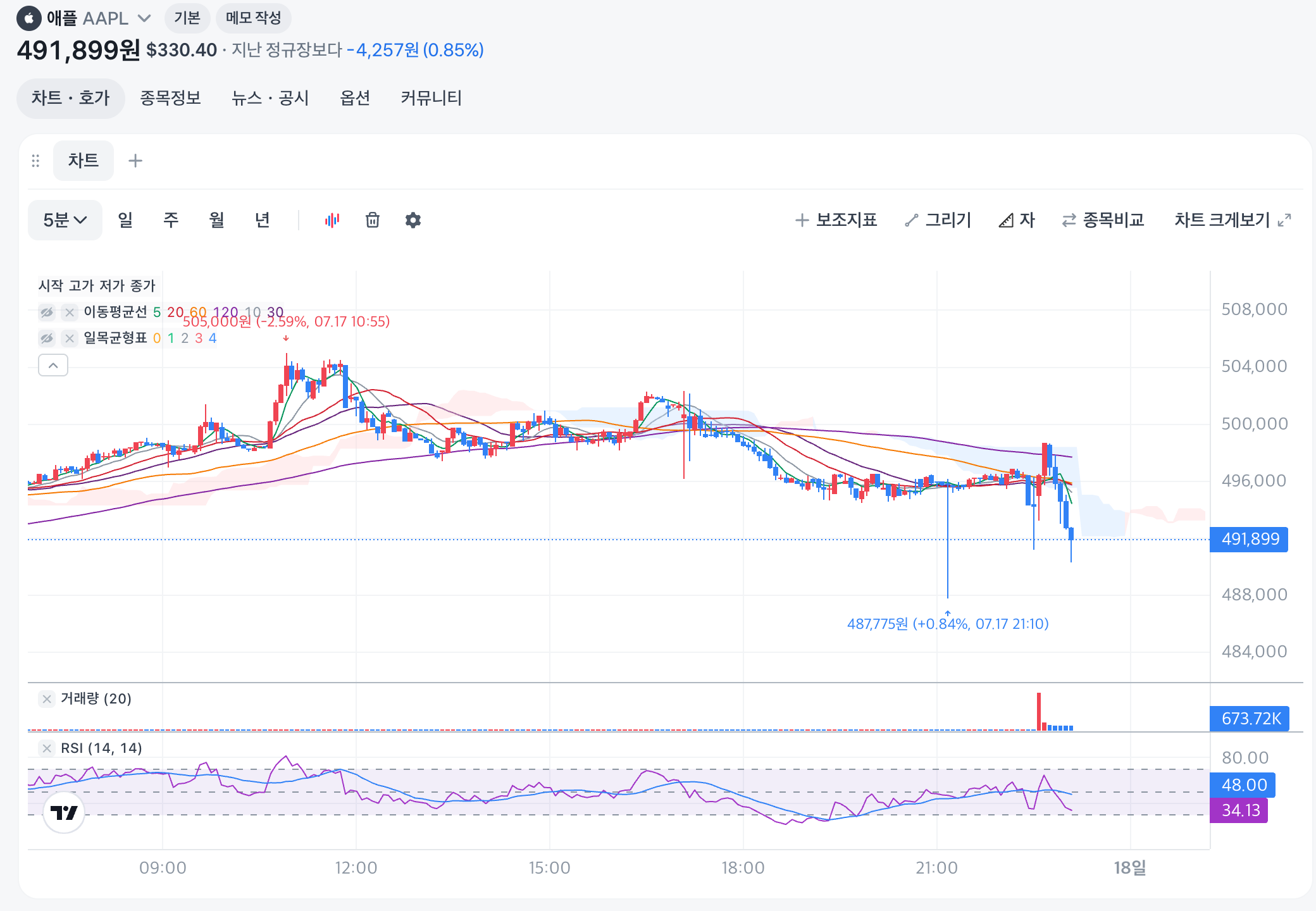Open chart settings gear icon

pyautogui.click(x=413, y=220)
